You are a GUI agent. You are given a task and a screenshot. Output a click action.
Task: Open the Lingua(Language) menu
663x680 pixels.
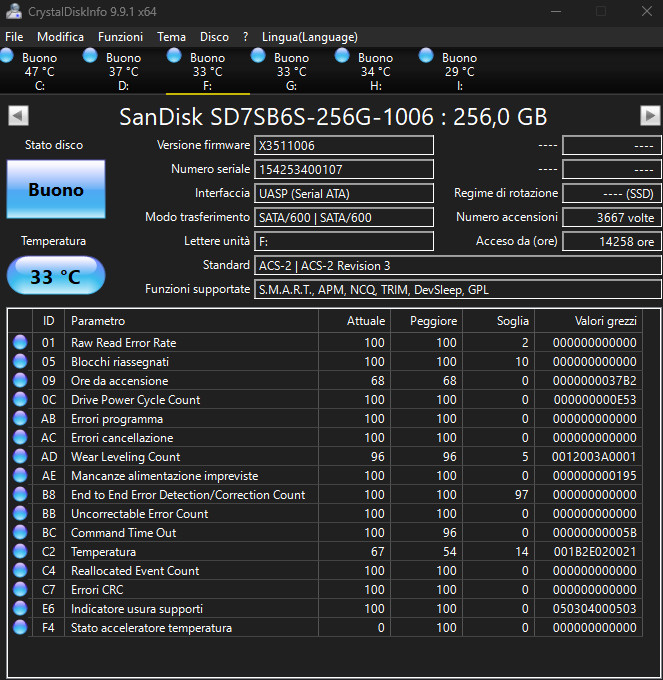[310, 37]
